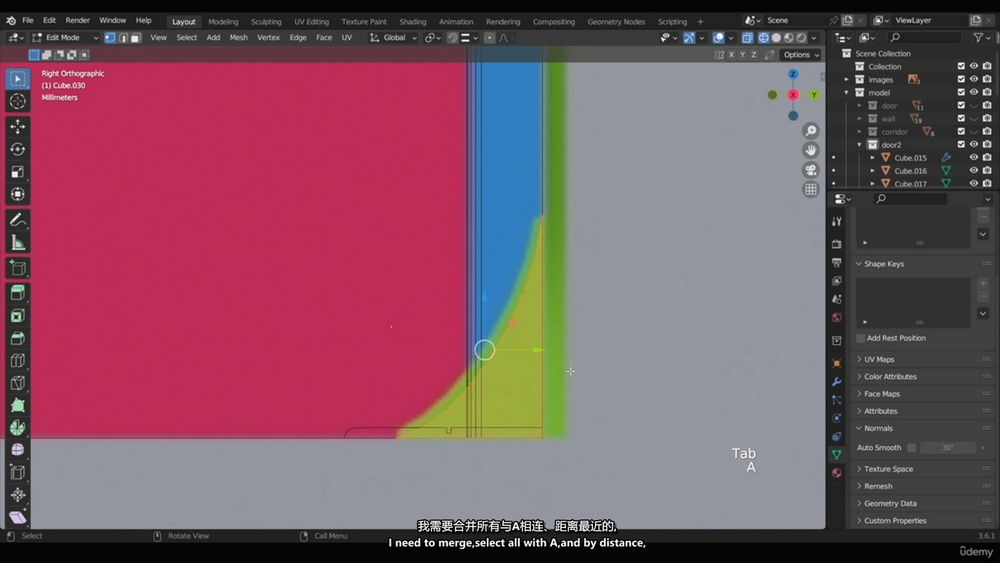Screen dimensions: 1000x563
Task: Select the Smooth tool
Action: (x=17, y=450)
